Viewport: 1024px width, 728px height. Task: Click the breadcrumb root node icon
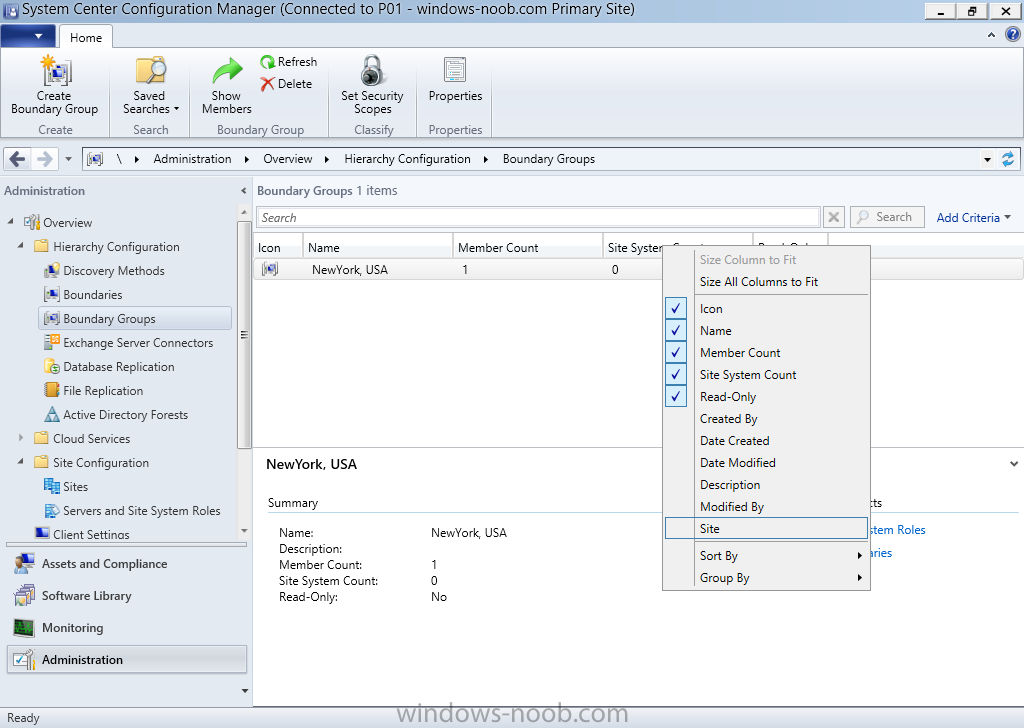click(x=95, y=159)
